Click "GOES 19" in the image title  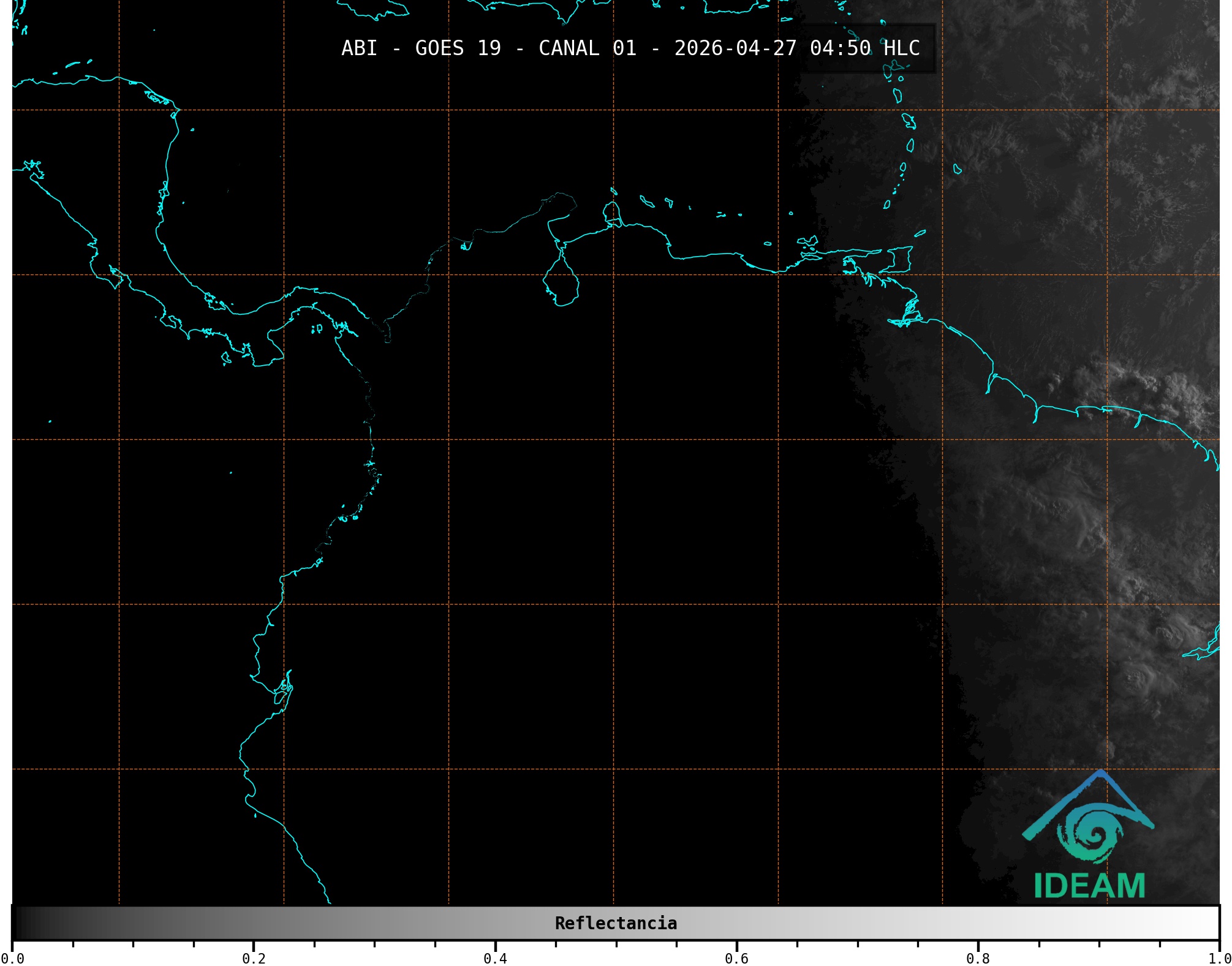pyautogui.click(x=458, y=48)
